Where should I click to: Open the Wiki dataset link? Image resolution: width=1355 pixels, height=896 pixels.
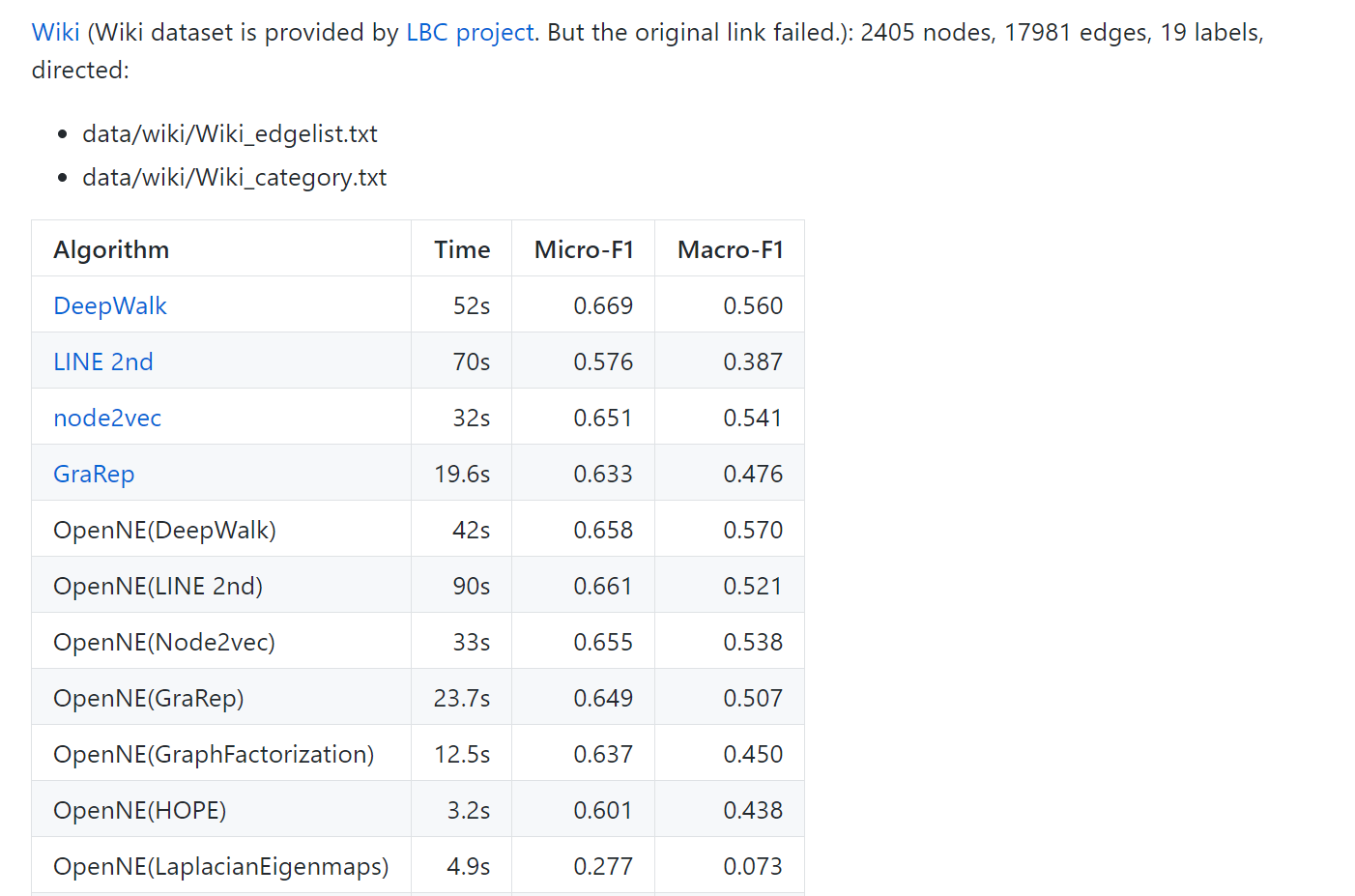[55, 33]
